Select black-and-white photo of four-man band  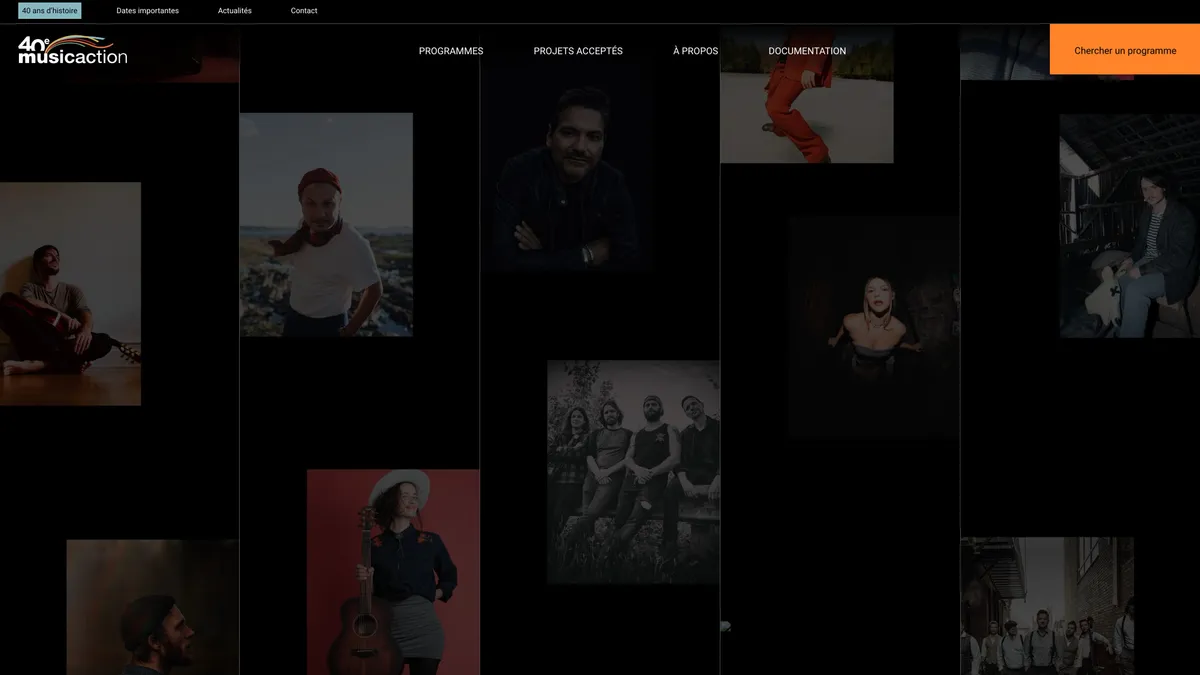click(633, 472)
